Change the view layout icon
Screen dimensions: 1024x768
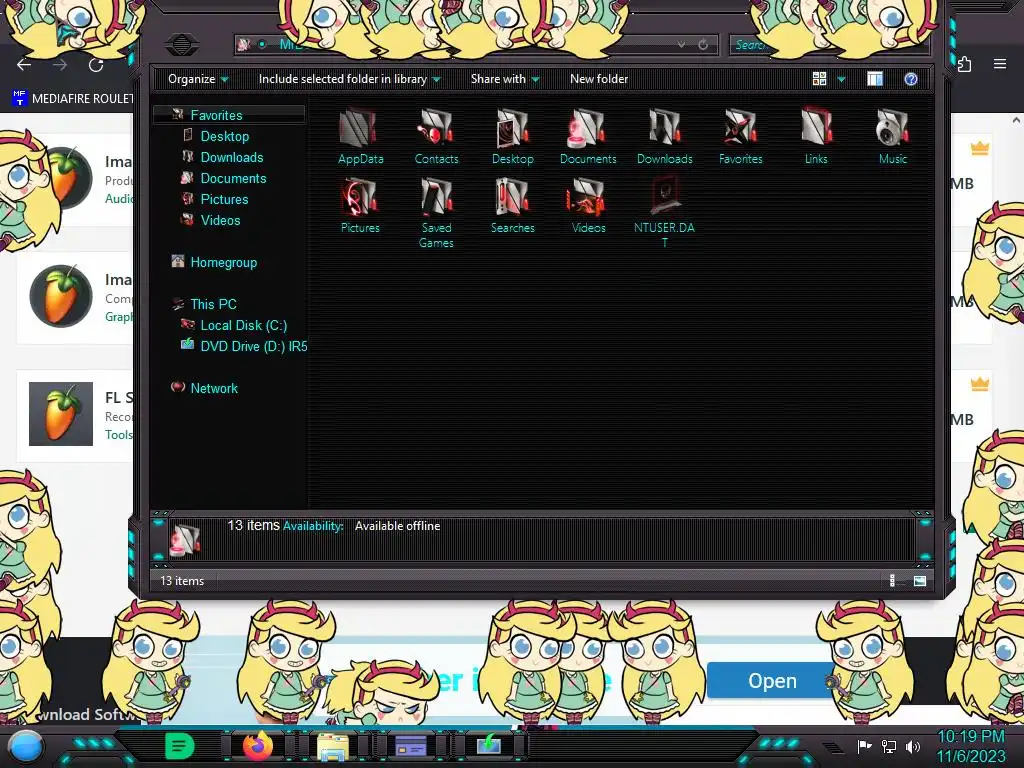coord(820,79)
